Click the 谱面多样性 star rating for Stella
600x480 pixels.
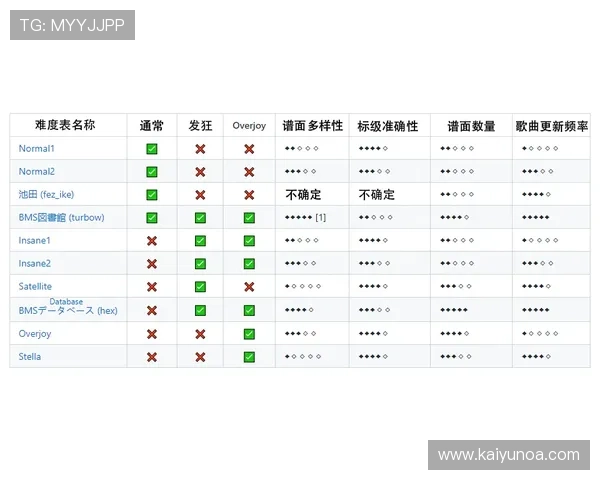click(303, 356)
